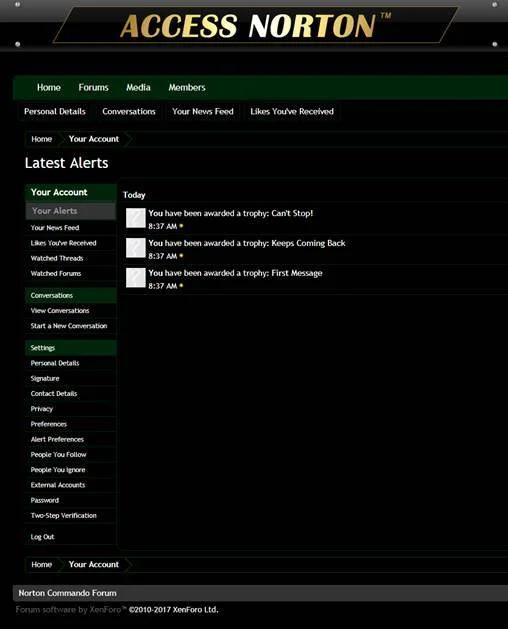Open the Members navigation tab

[x=187, y=87]
